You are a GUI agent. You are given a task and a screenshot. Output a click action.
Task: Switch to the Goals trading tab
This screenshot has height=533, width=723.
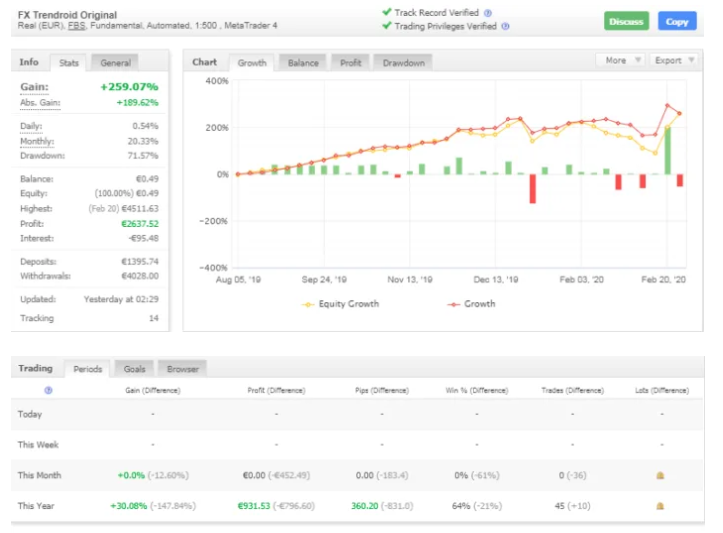click(134, 369)
